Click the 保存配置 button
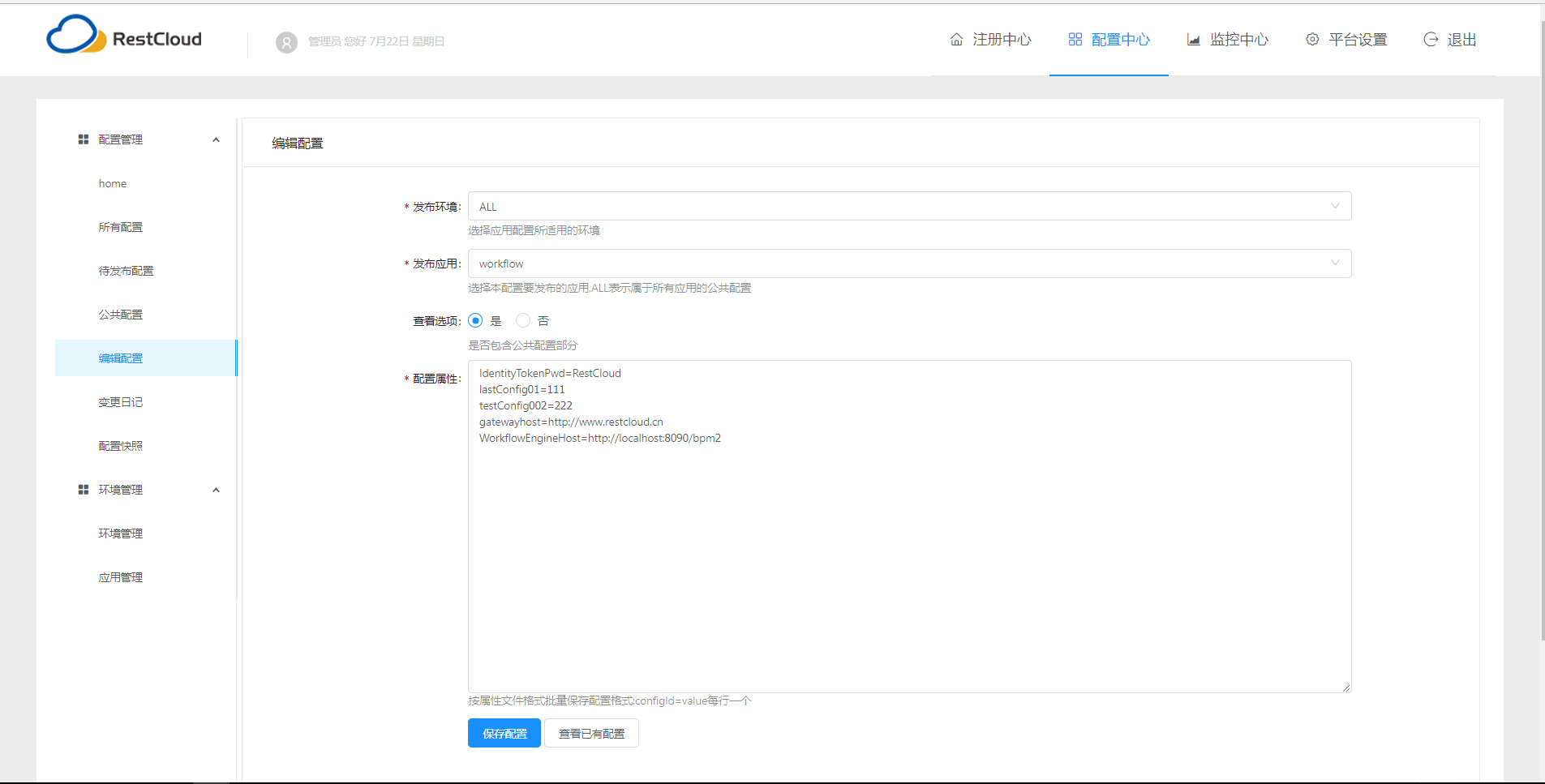This screenshot has height=784, width=1545. (x=504, y=733)
